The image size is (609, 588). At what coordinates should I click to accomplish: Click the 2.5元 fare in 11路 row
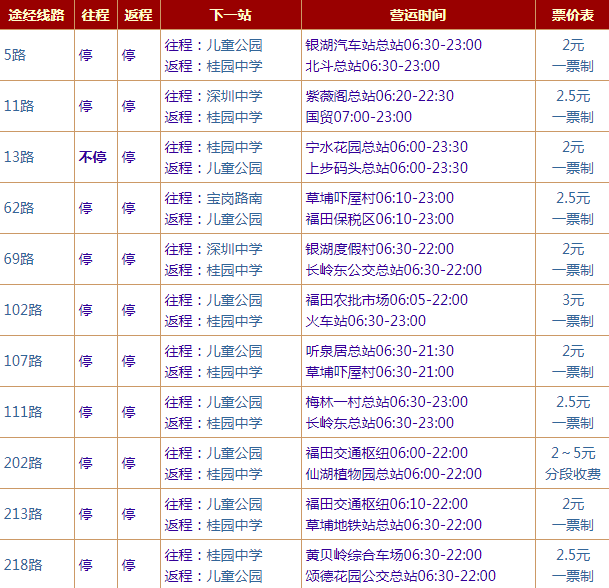point(573,96)
